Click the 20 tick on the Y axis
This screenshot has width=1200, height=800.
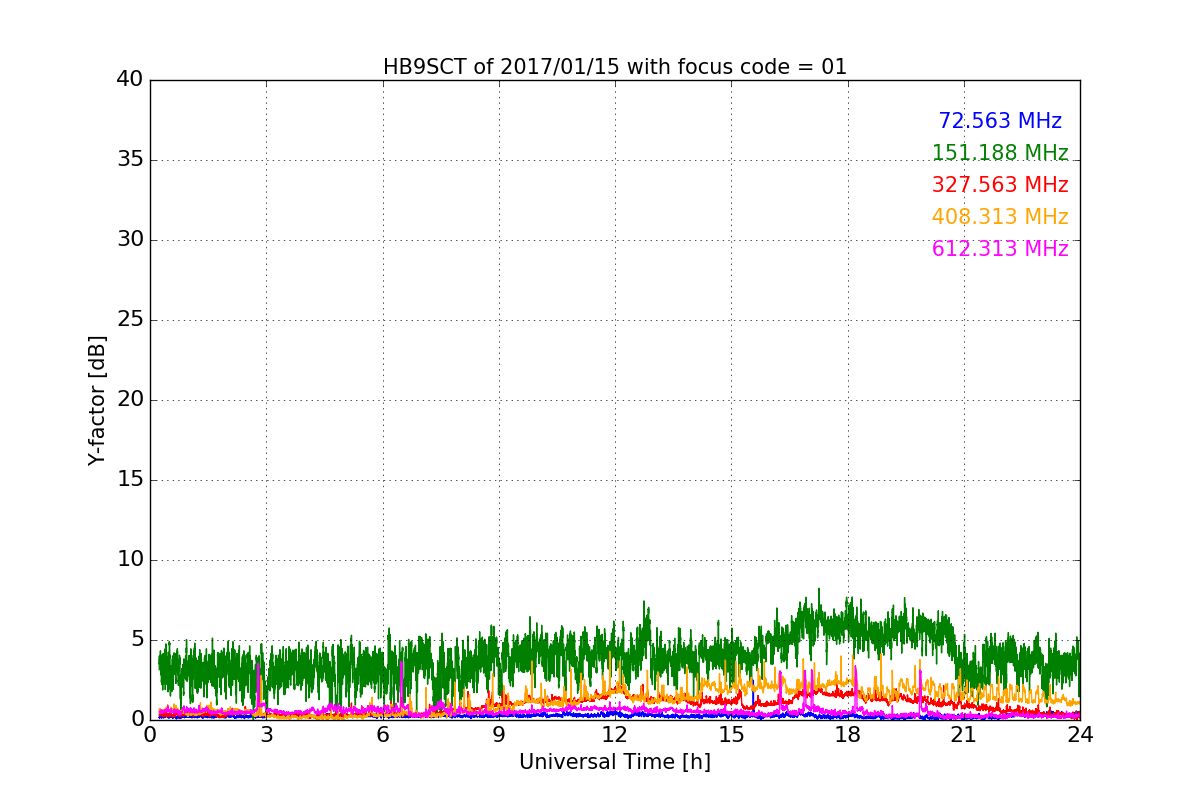(130, 399)
